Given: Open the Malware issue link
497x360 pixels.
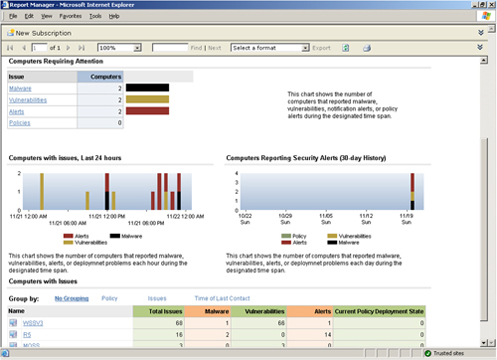Looking at the screenshot, I should click(x=20, y=88).
